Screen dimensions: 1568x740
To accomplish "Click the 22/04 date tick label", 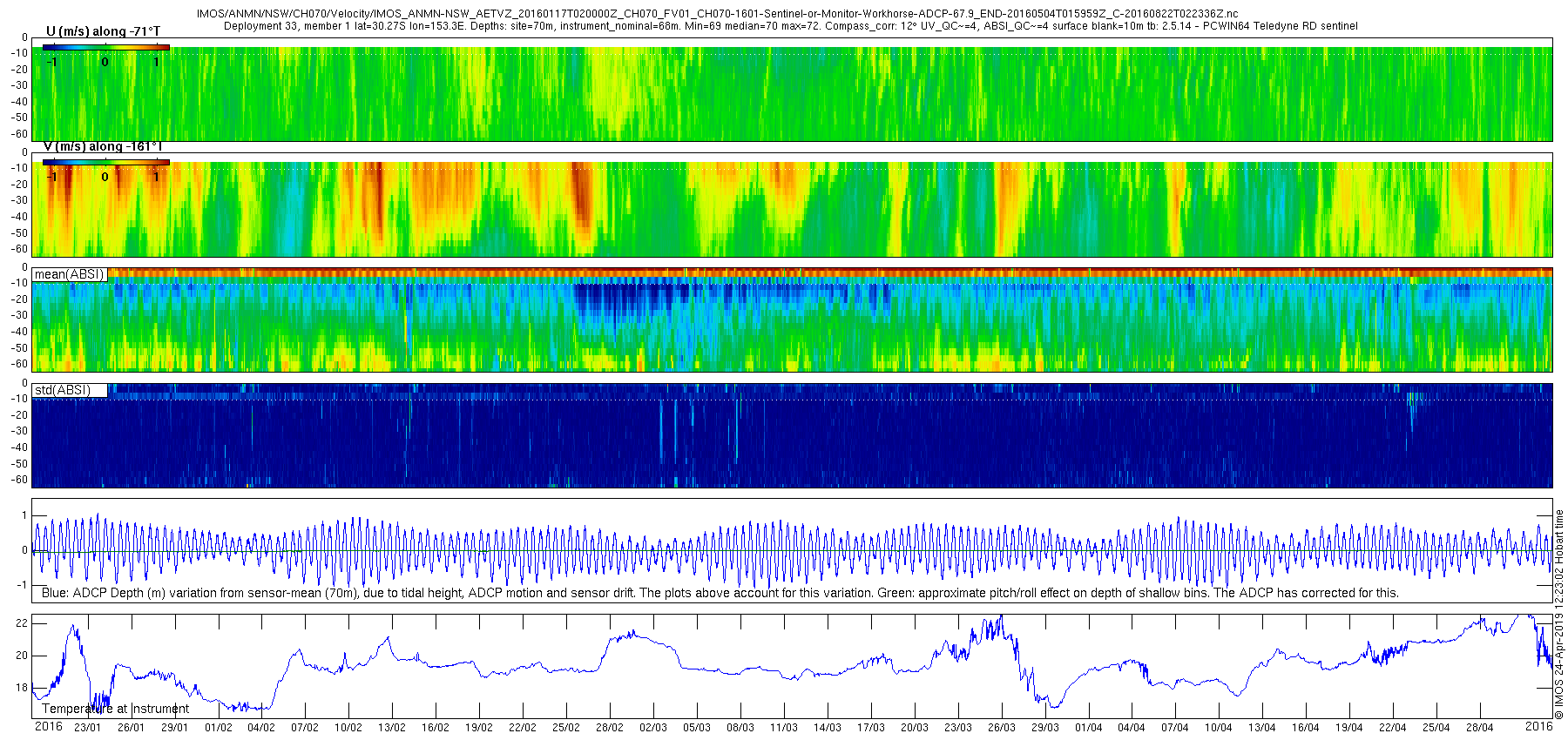I will pos(1393,728).
